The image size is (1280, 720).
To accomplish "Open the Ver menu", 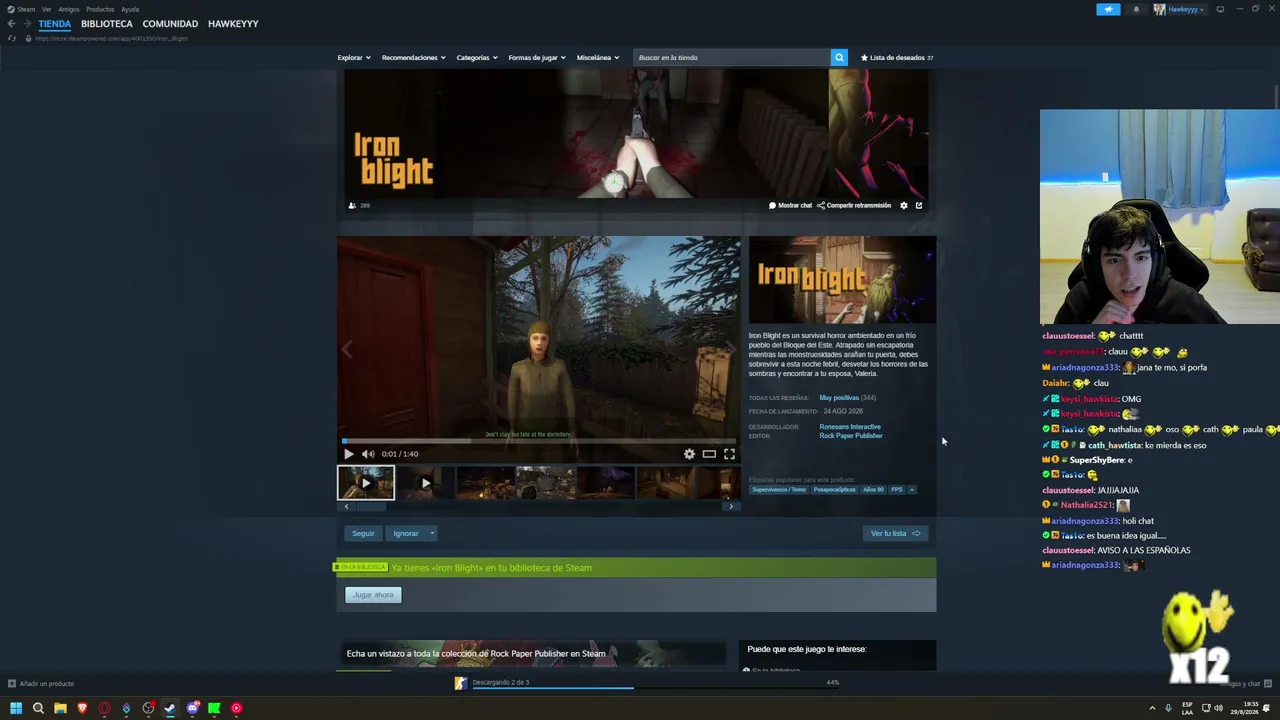I will point(46,9).
